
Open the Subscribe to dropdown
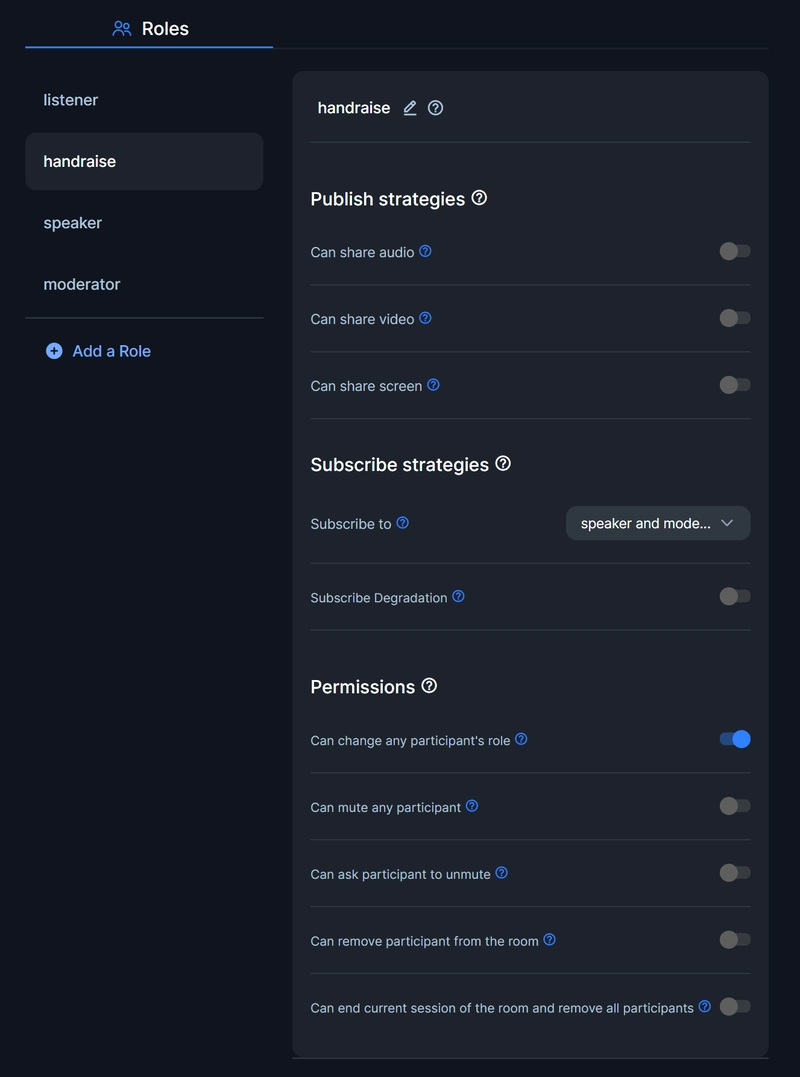(658, 523)
